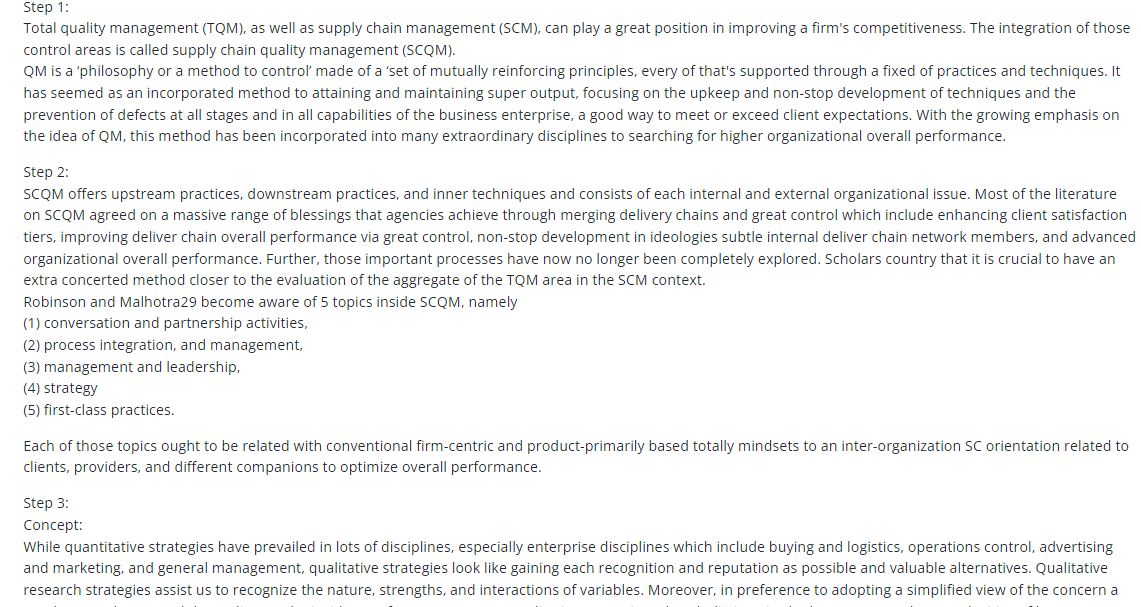The image size is (1141, 607).
Task: Select list item "(3) management and leadership"
Action: point(131,367)
